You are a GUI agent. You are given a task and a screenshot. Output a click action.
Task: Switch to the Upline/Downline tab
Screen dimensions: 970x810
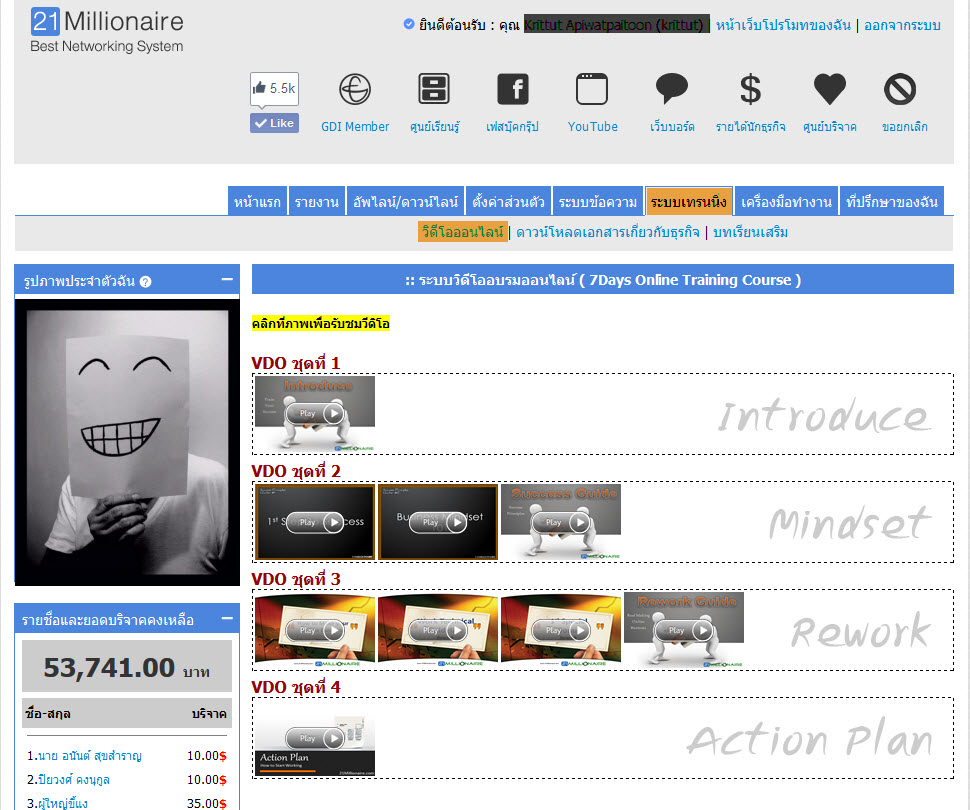405,202
